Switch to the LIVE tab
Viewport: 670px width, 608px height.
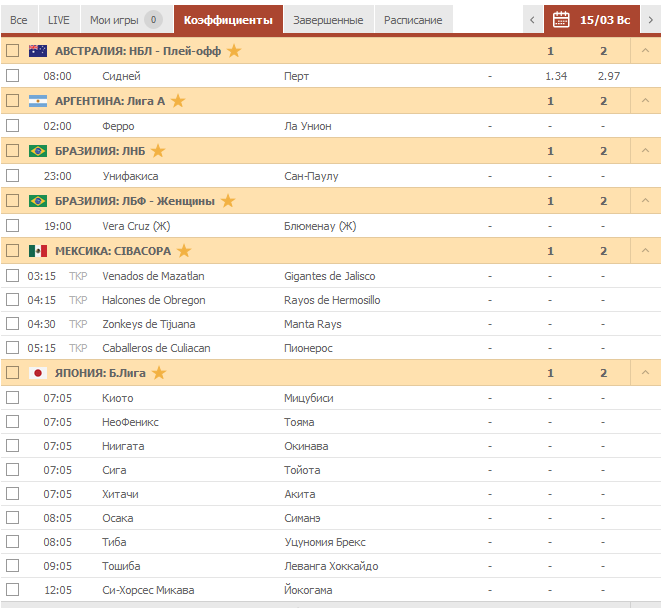click(x=59, y=20)
